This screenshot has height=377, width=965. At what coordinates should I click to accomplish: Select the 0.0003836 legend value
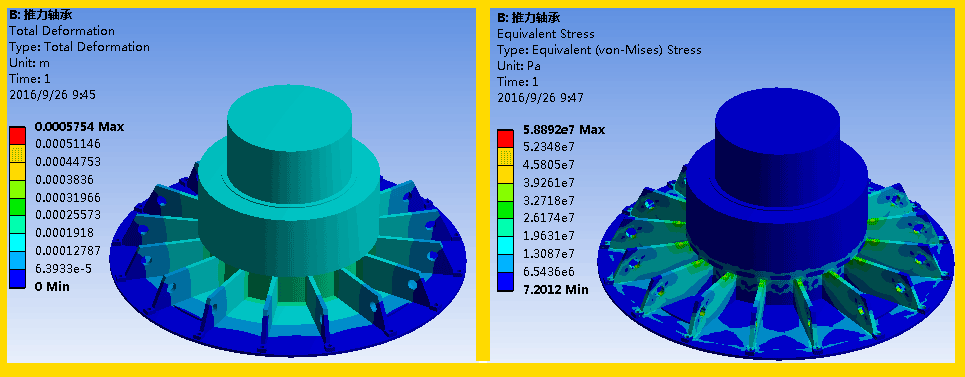point(65,180)
